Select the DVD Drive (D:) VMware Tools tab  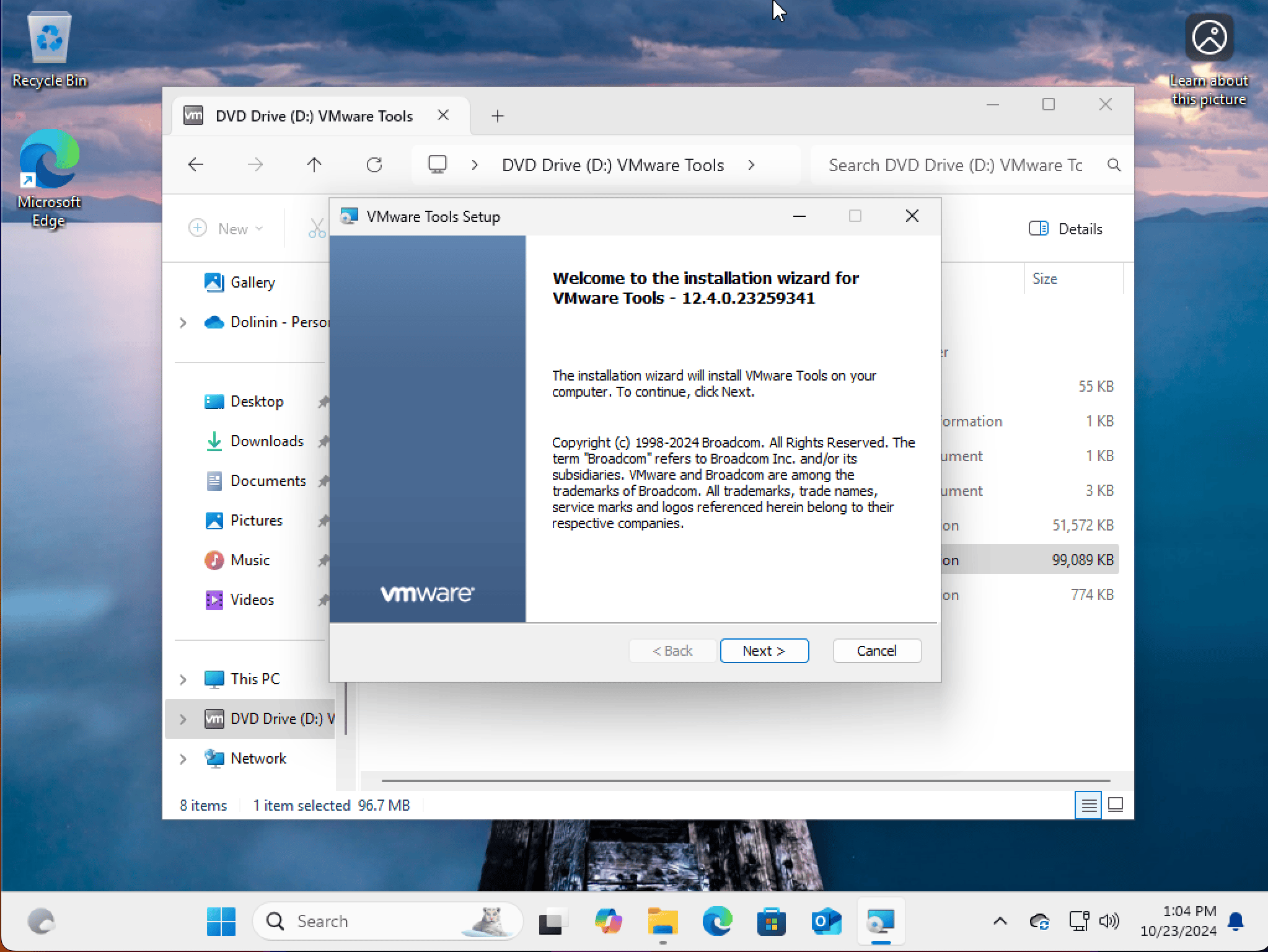(x=314, y=116)
